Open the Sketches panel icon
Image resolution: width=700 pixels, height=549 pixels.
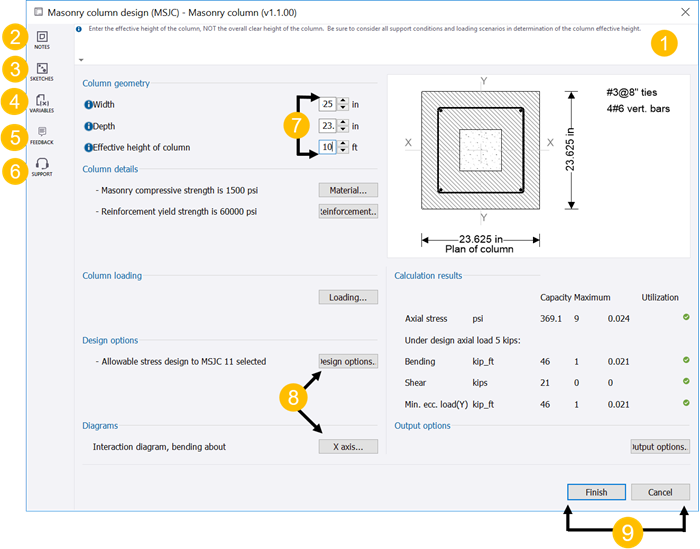pos(42,68)
